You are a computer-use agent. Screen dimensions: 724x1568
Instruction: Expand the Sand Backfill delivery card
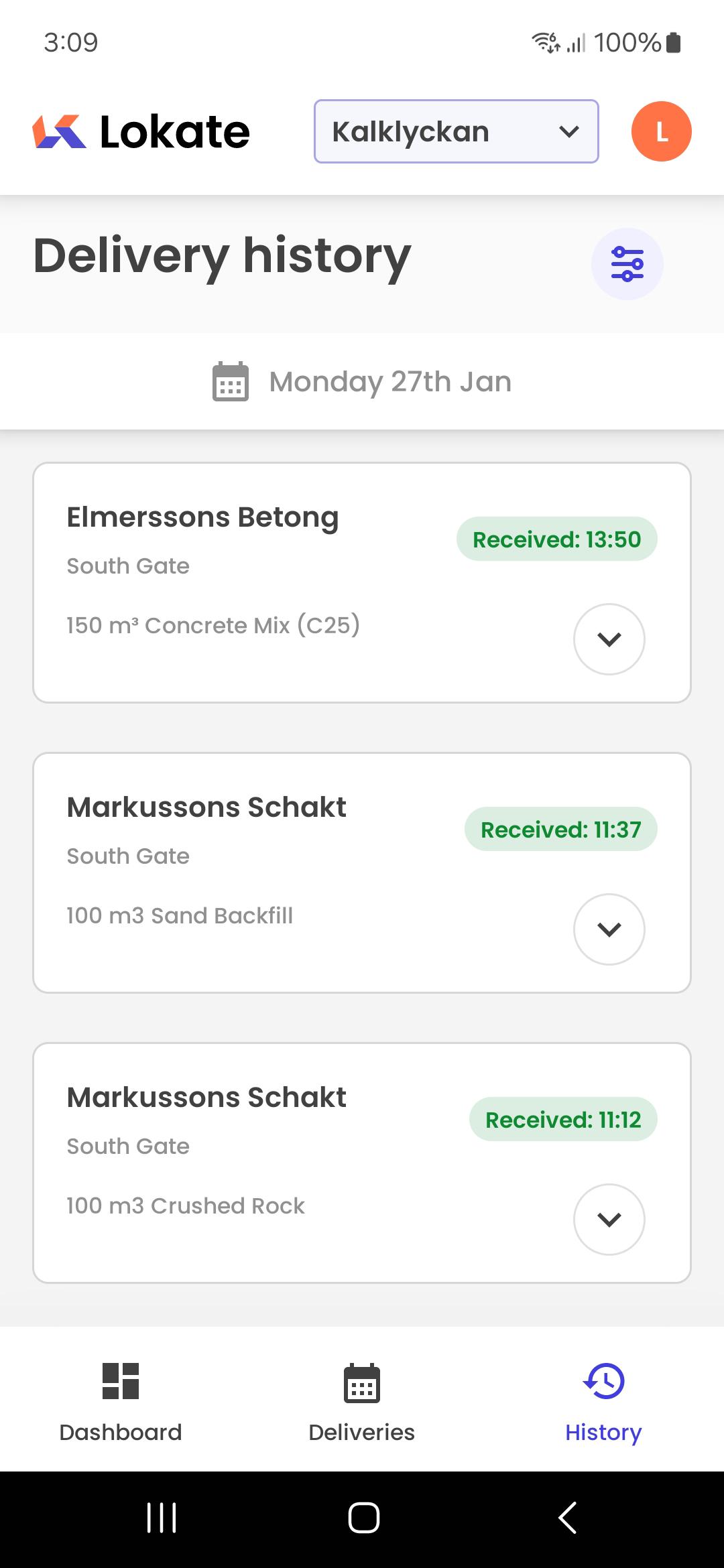(609, 929)
